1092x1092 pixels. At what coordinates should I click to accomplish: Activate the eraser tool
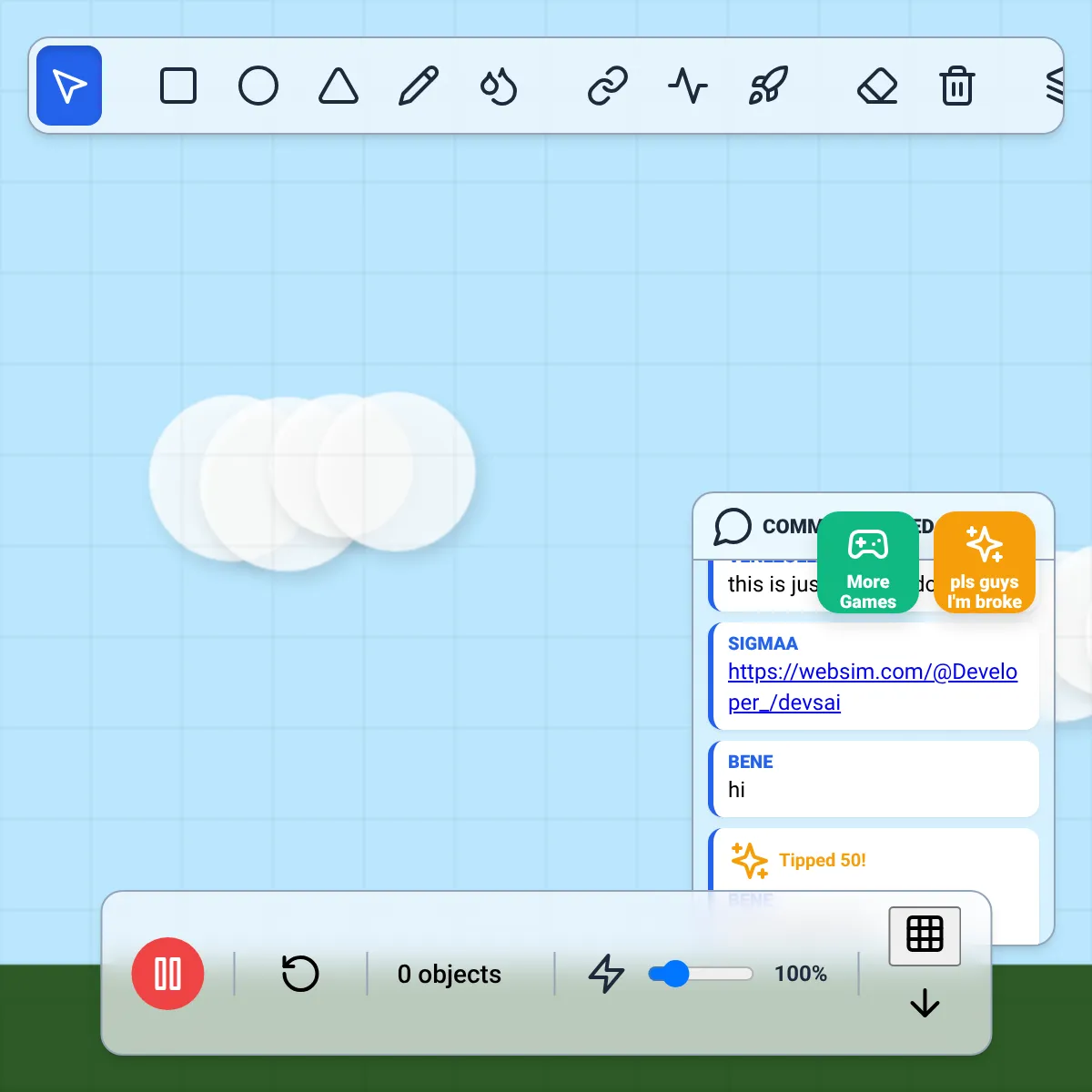877,86
